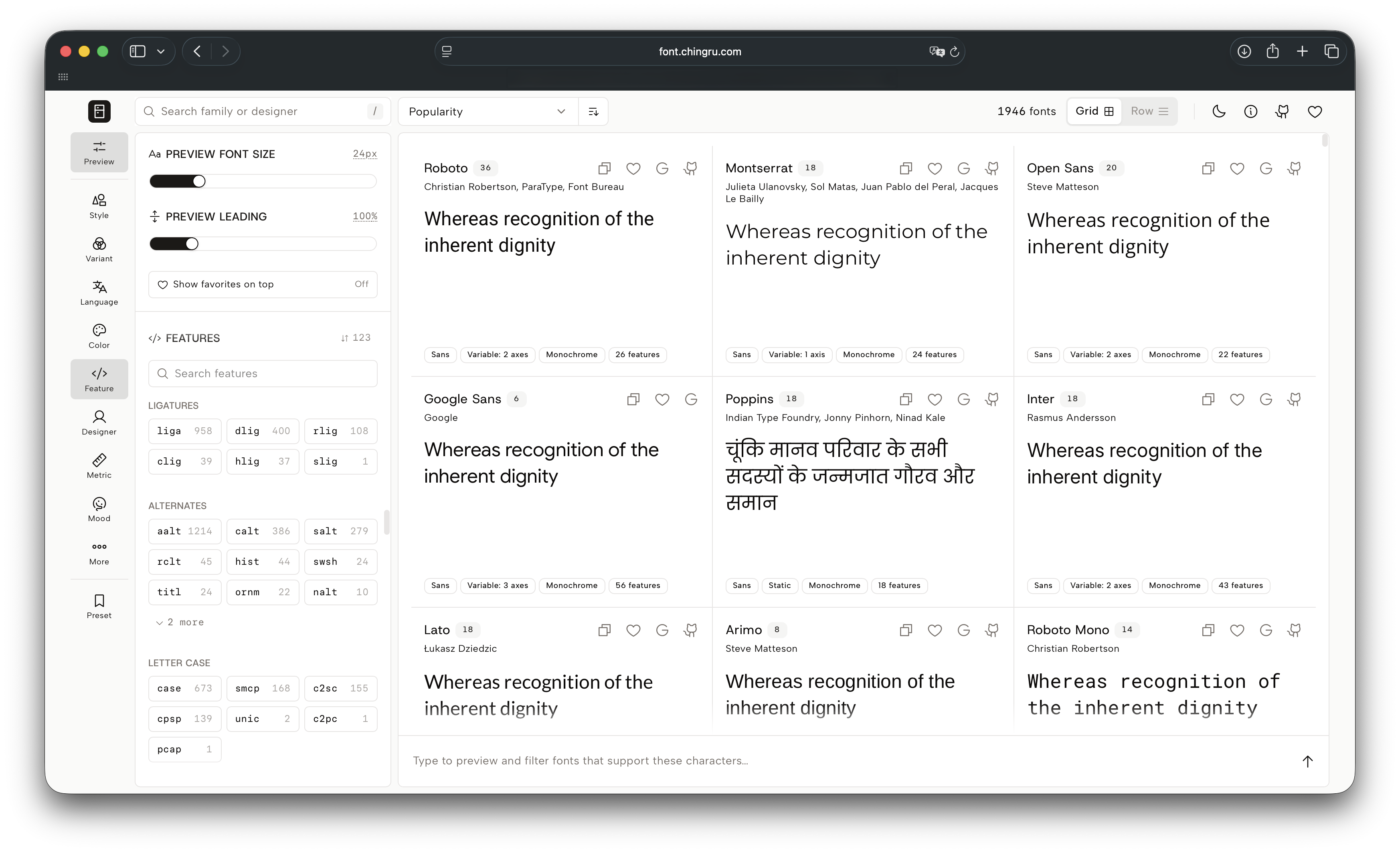
Task: Reload the page in Safari
Action: [955, 51]
